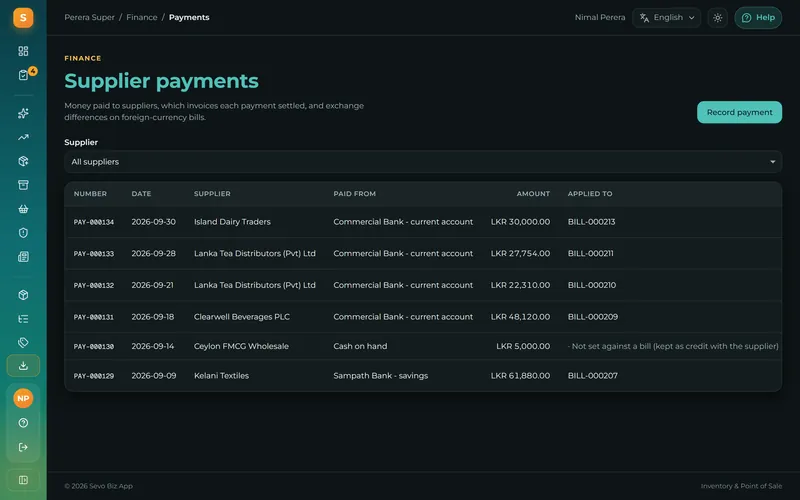This screenshot has width=800, height=500.
Task: Click Sampath Bank - savings cell
Action: tap(381, 376)
